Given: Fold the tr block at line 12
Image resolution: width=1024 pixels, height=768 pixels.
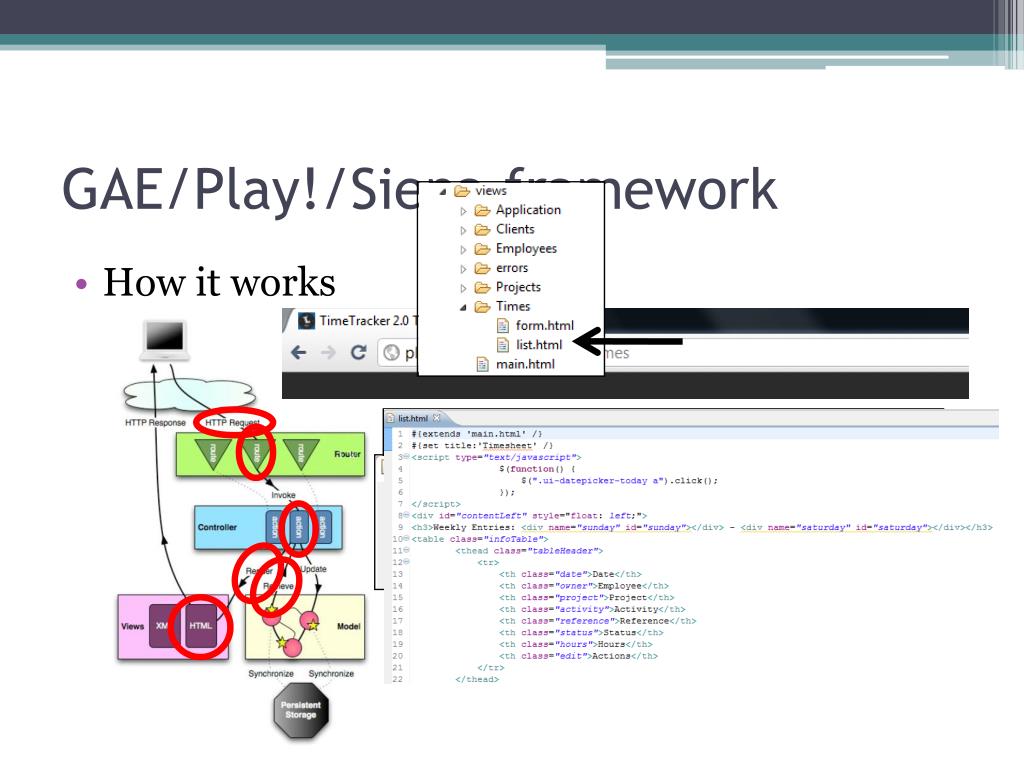Looking at the screenshot, I should (406, 562).
